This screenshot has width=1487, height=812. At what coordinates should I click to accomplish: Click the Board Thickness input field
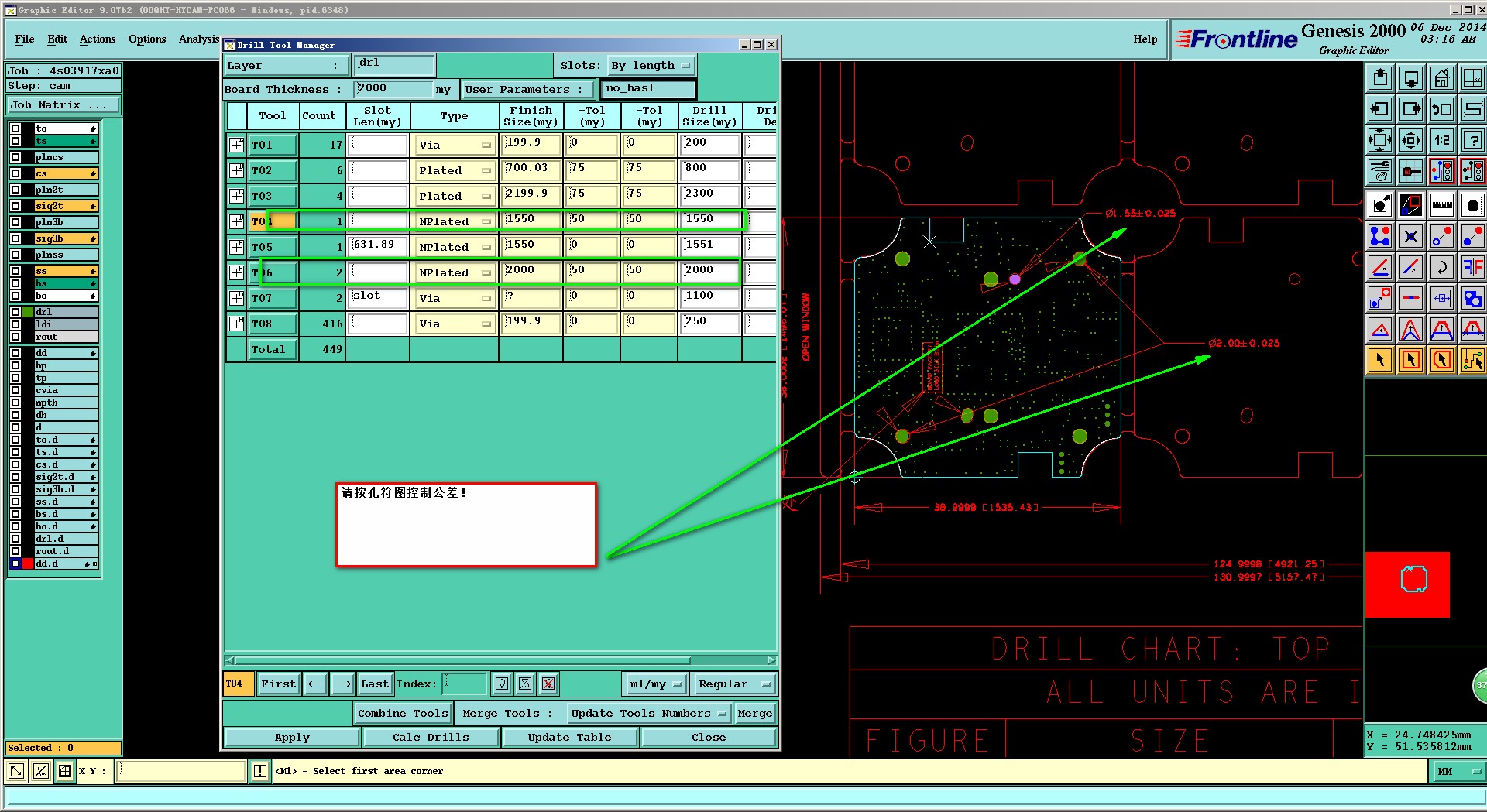point(393,89)
